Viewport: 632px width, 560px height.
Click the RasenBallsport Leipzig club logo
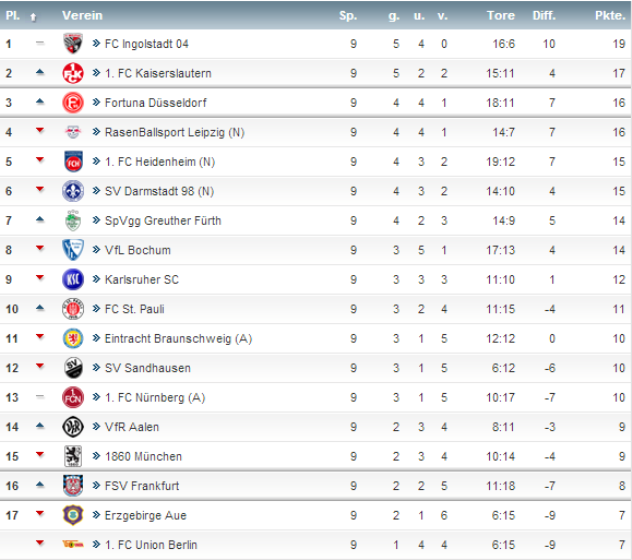72,132
